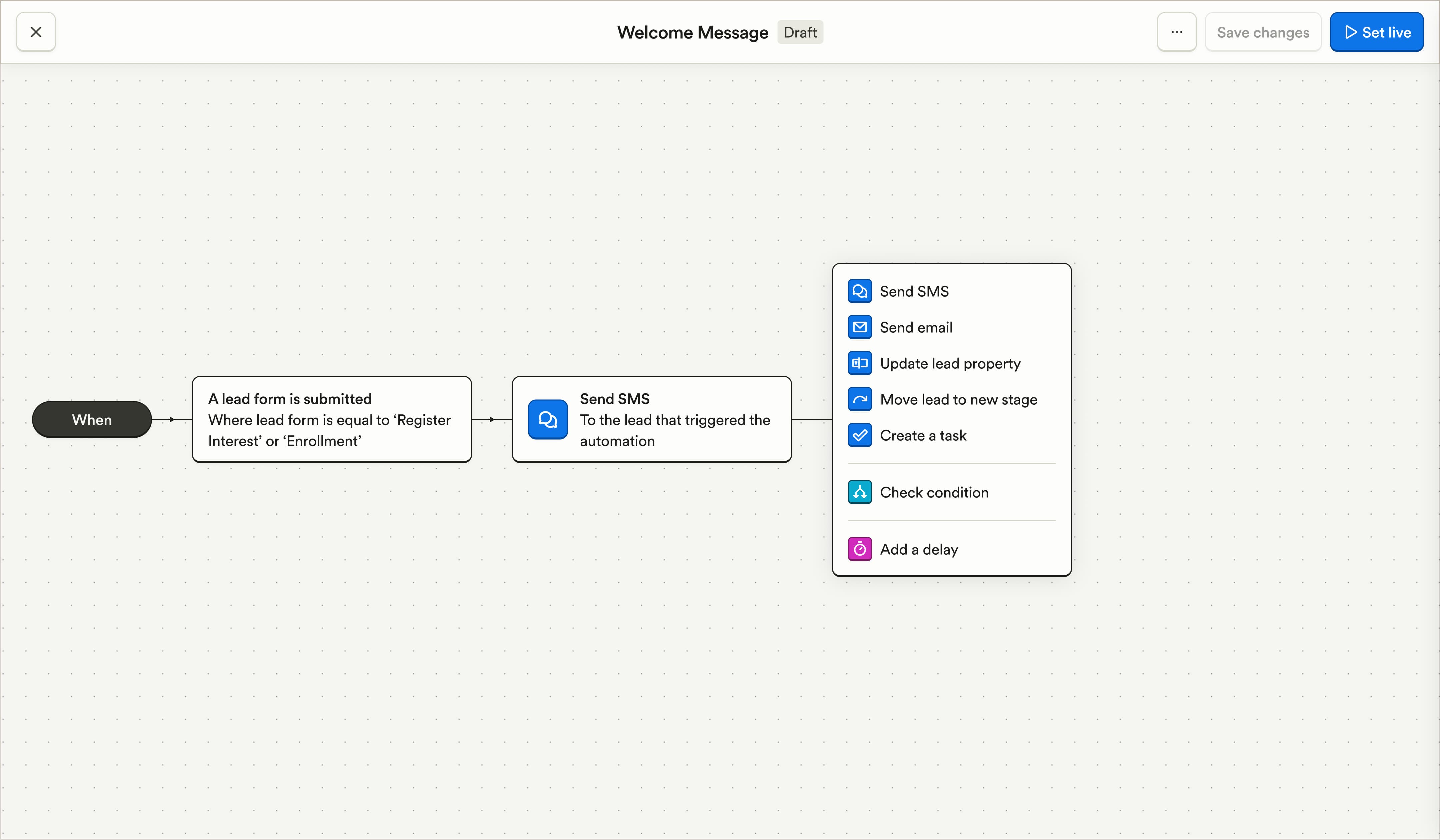Select Move lead to new stage option
This screenshot has height=840, width=1440.
pyautogui.click(x=958, y=399)
